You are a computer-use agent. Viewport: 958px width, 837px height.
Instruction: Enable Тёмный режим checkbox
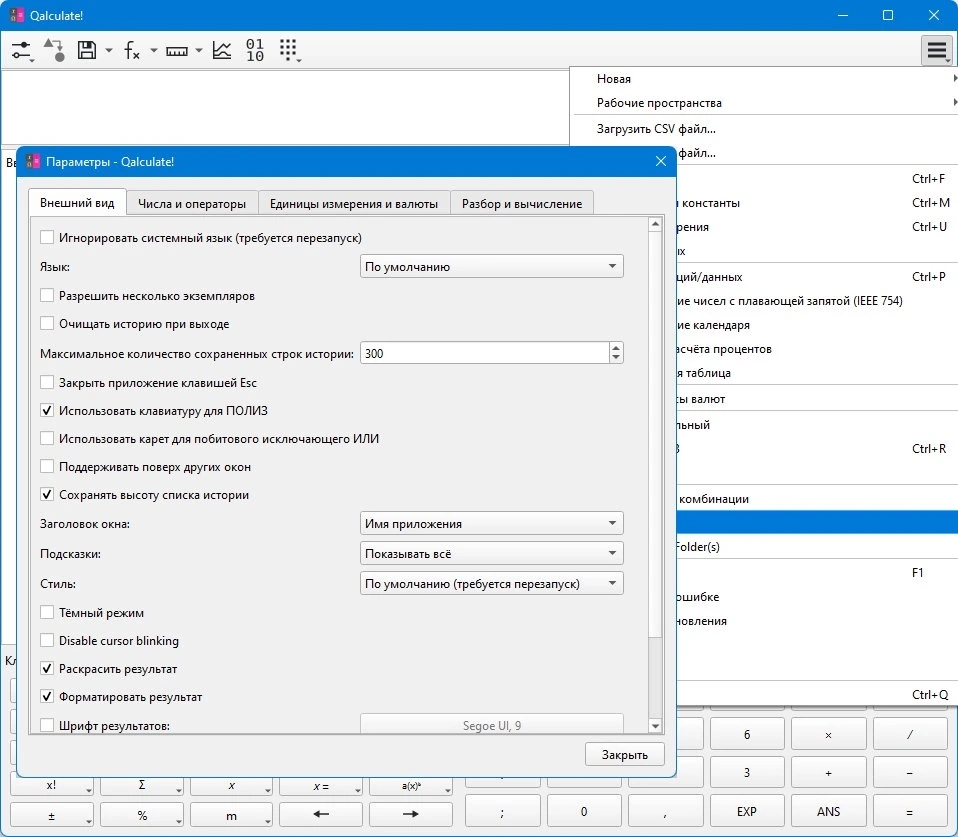click(46, 612)
